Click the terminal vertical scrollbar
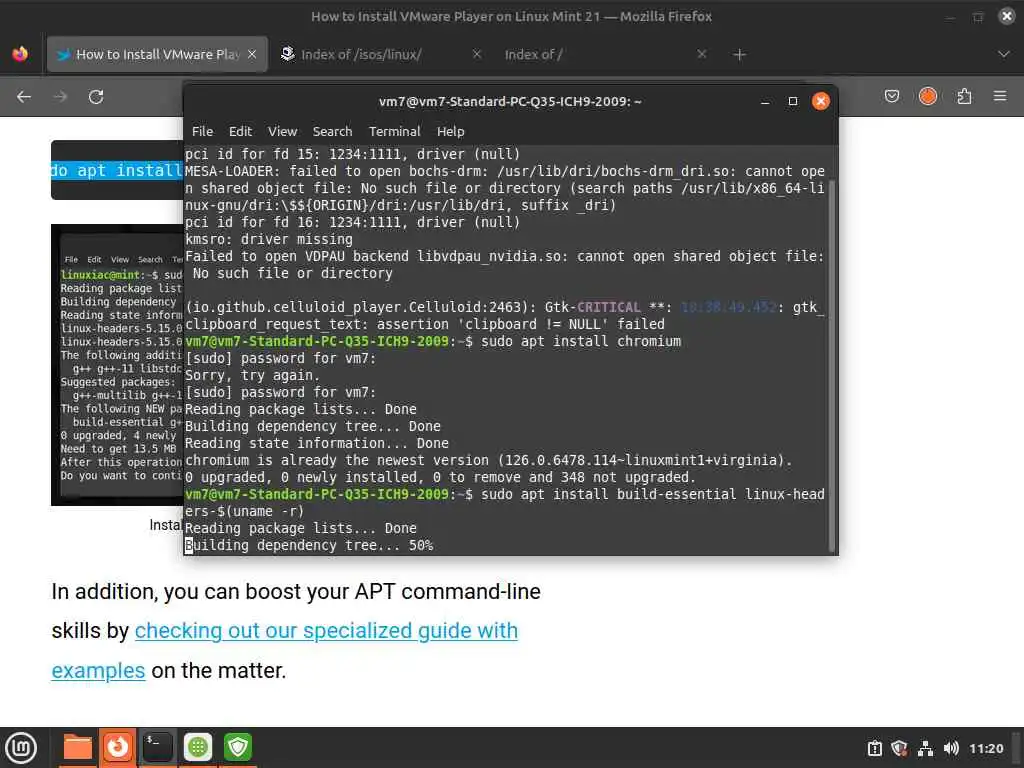 coord(832,366)
